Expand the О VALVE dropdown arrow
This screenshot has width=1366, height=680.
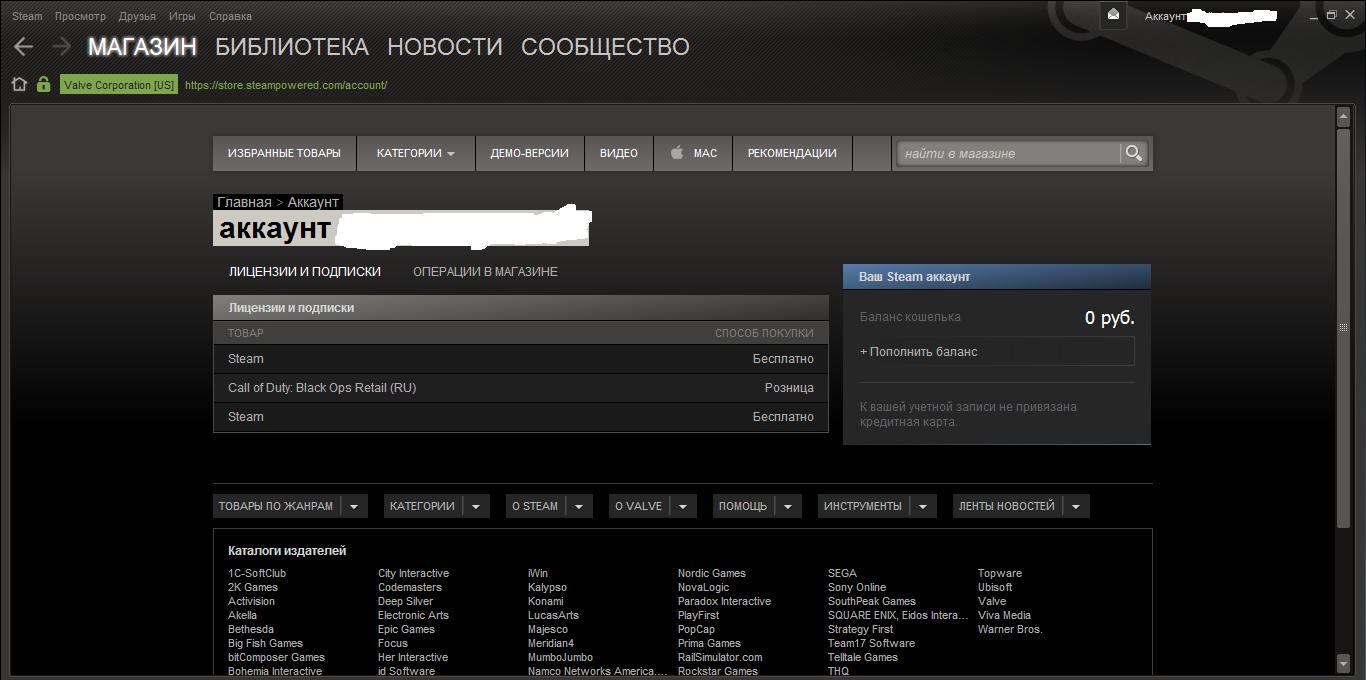683,506
